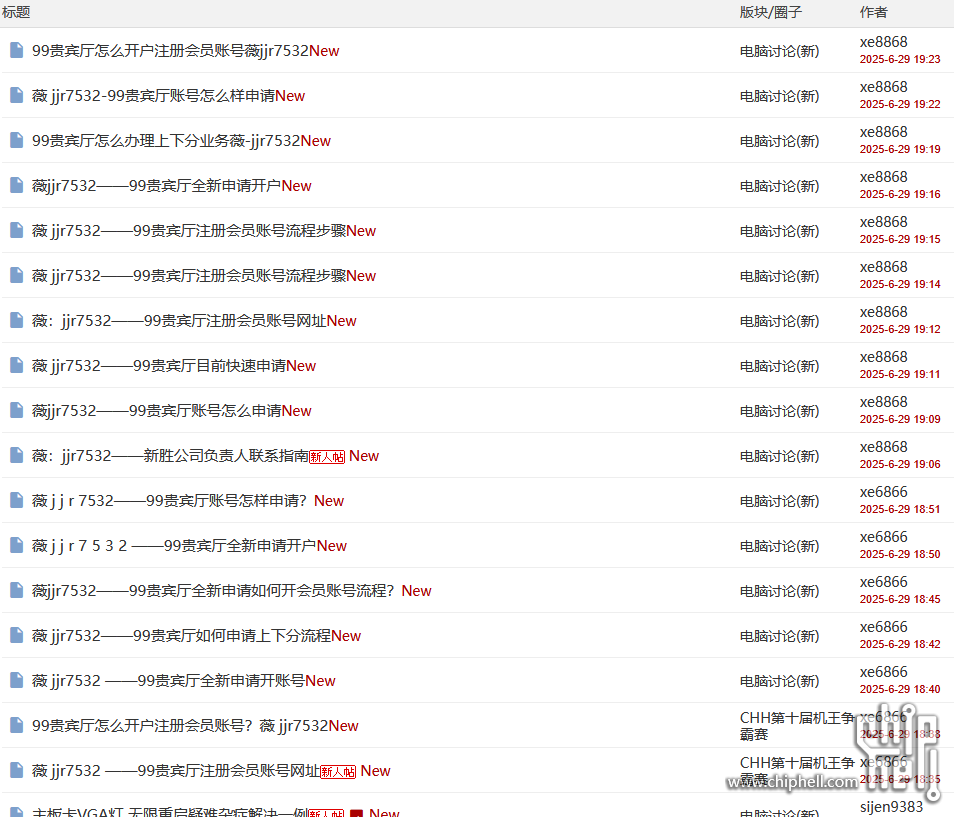Click the document icon beside 99贵宾厅账号怎样申请？ thread
This screenshot has width=954, height=817.
(16, 500)
